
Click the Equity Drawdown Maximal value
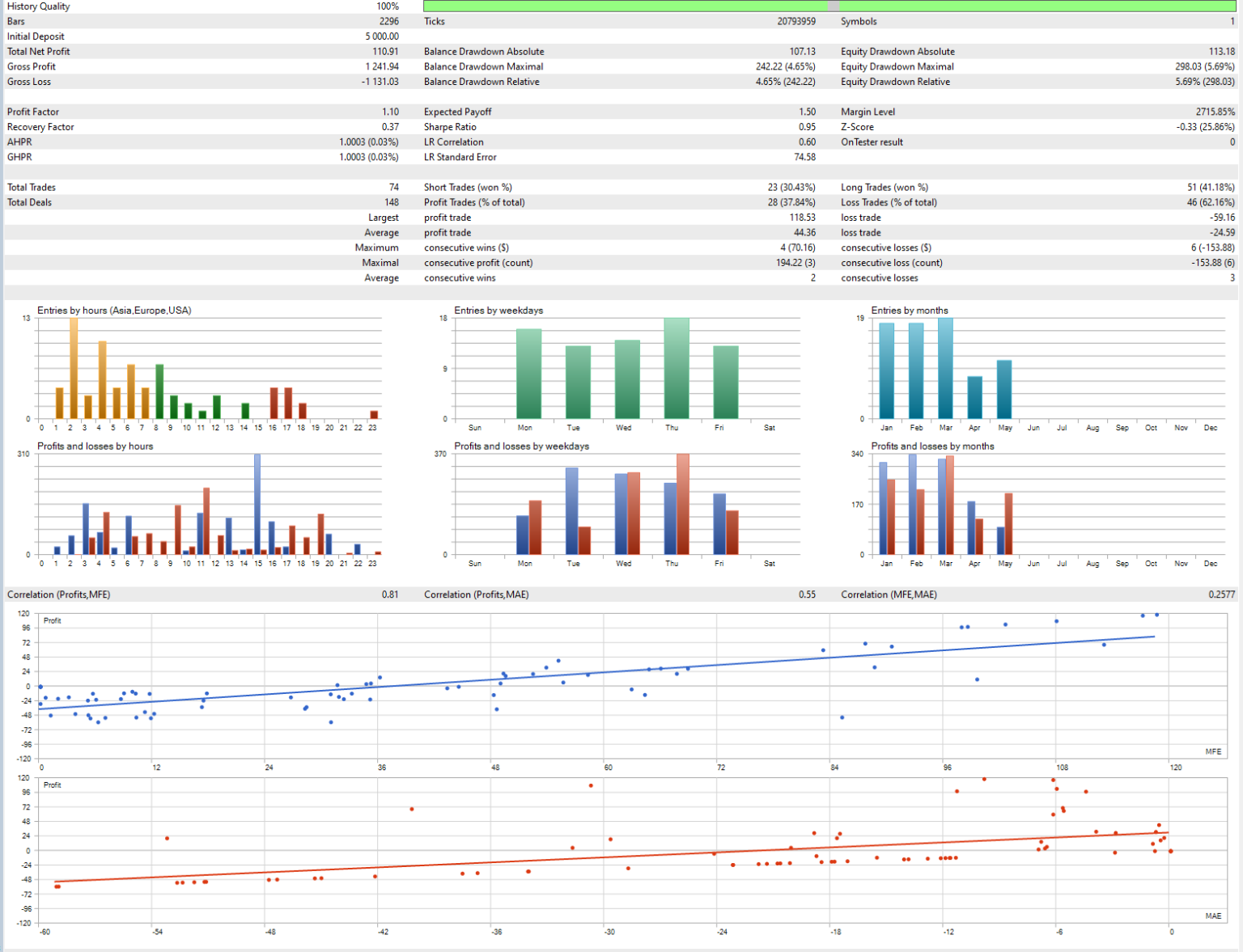1205,67
